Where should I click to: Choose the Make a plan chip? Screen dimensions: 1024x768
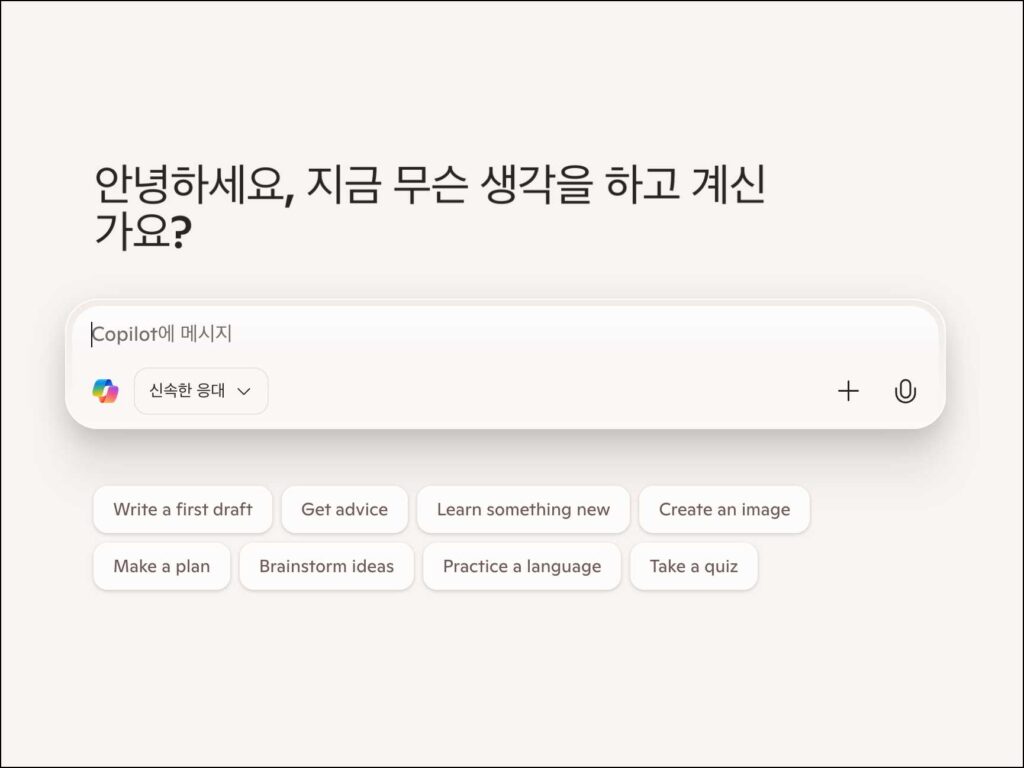coord(162,566)
